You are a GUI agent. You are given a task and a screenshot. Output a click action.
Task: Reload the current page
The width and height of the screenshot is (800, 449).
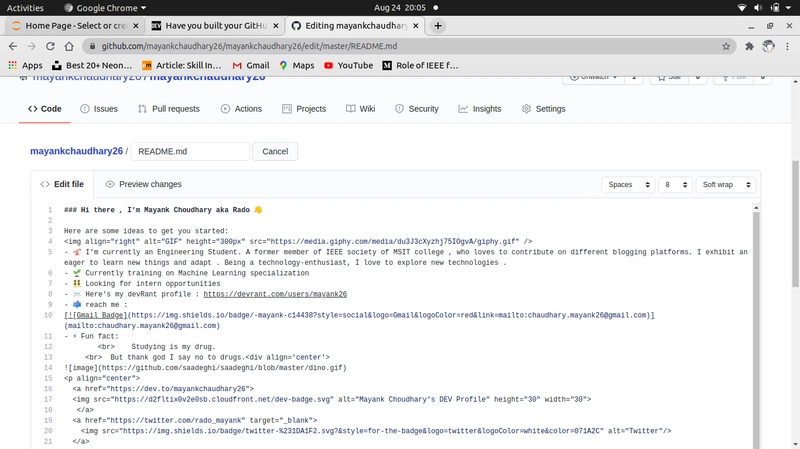click(59, 46)
